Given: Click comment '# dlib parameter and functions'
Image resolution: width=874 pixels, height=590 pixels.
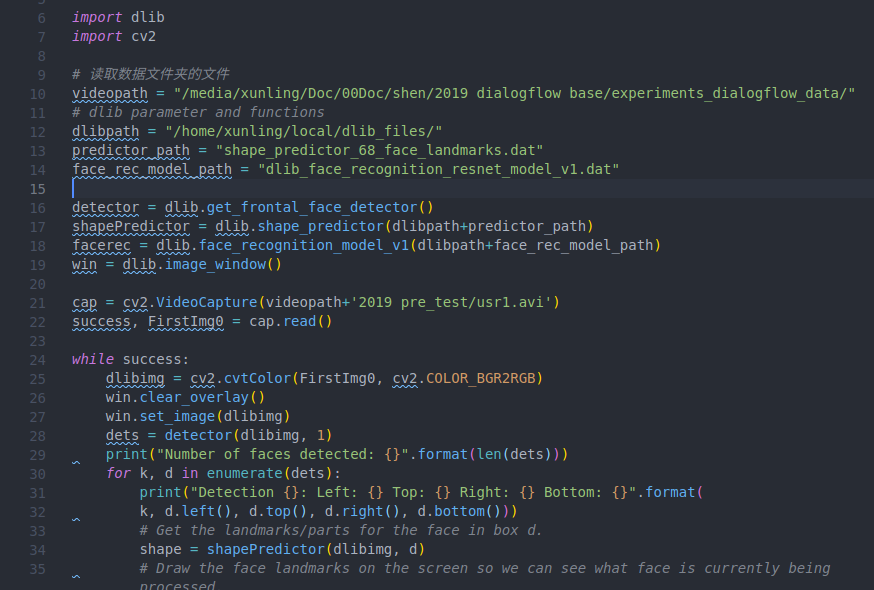Looking at the screenshot, I should (198, 112).
